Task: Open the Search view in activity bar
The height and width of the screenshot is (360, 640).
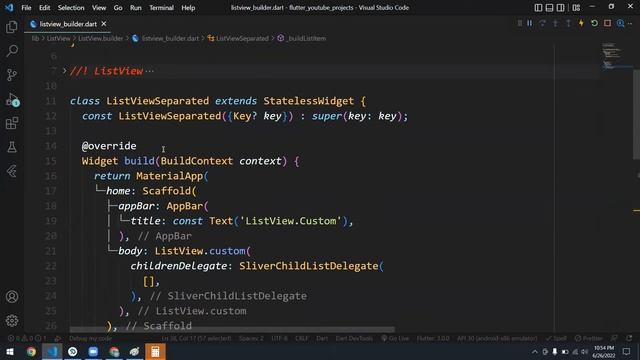Action: coord(12,51)
